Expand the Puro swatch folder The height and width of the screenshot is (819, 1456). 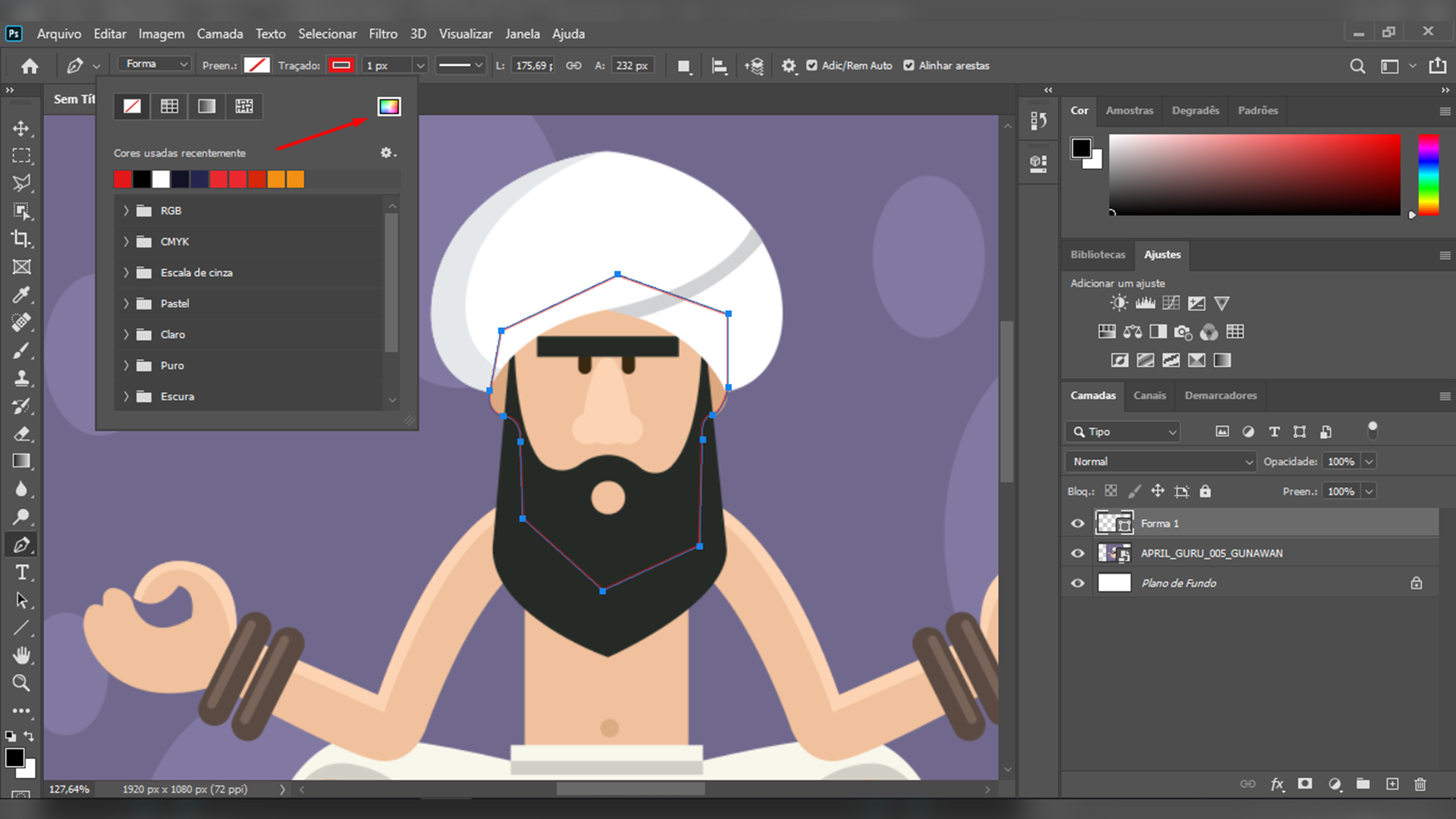tap(126, 366)
